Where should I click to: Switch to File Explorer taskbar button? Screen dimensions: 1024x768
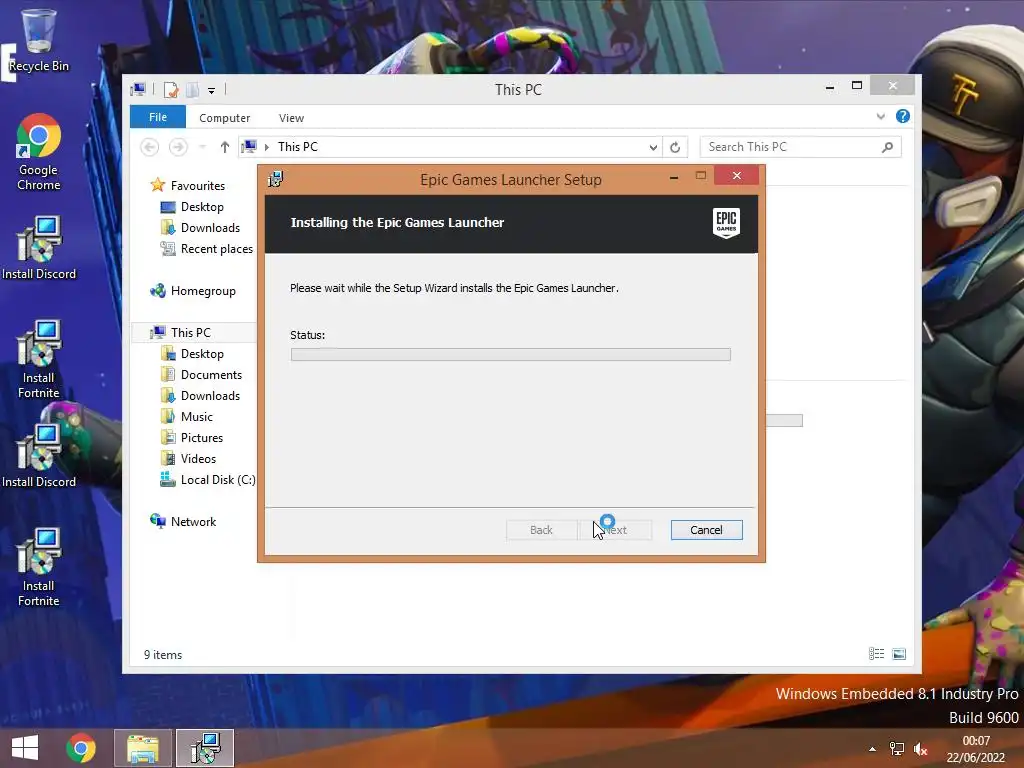tap(143, 748)
